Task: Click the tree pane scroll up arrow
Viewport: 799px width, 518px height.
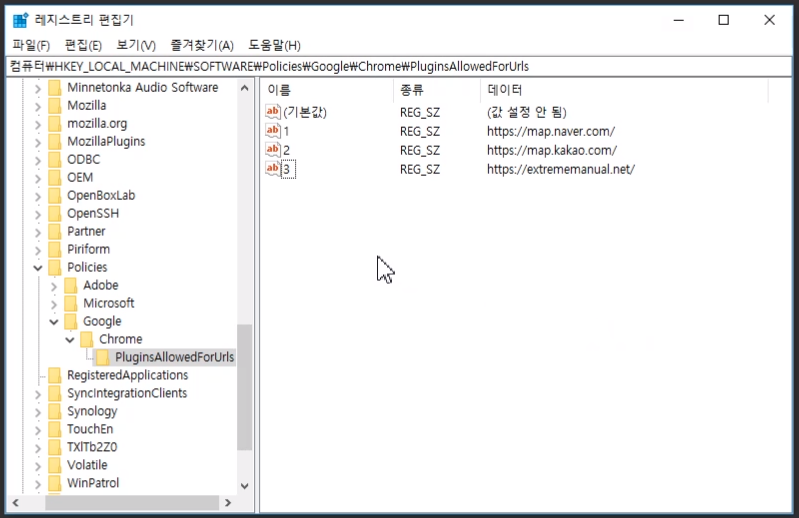Action: coord(245,88)
